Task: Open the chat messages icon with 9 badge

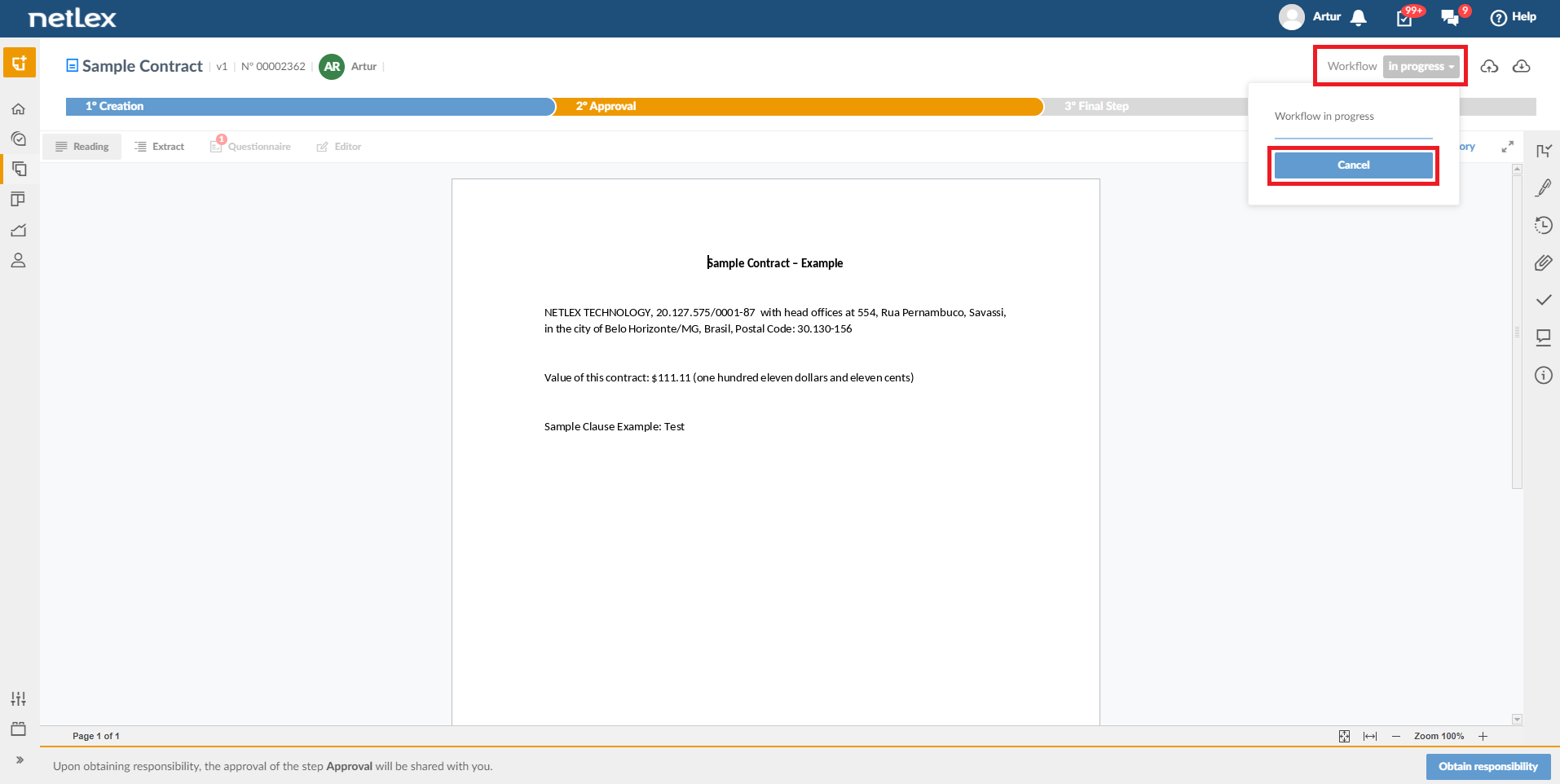Action: 1450,17
